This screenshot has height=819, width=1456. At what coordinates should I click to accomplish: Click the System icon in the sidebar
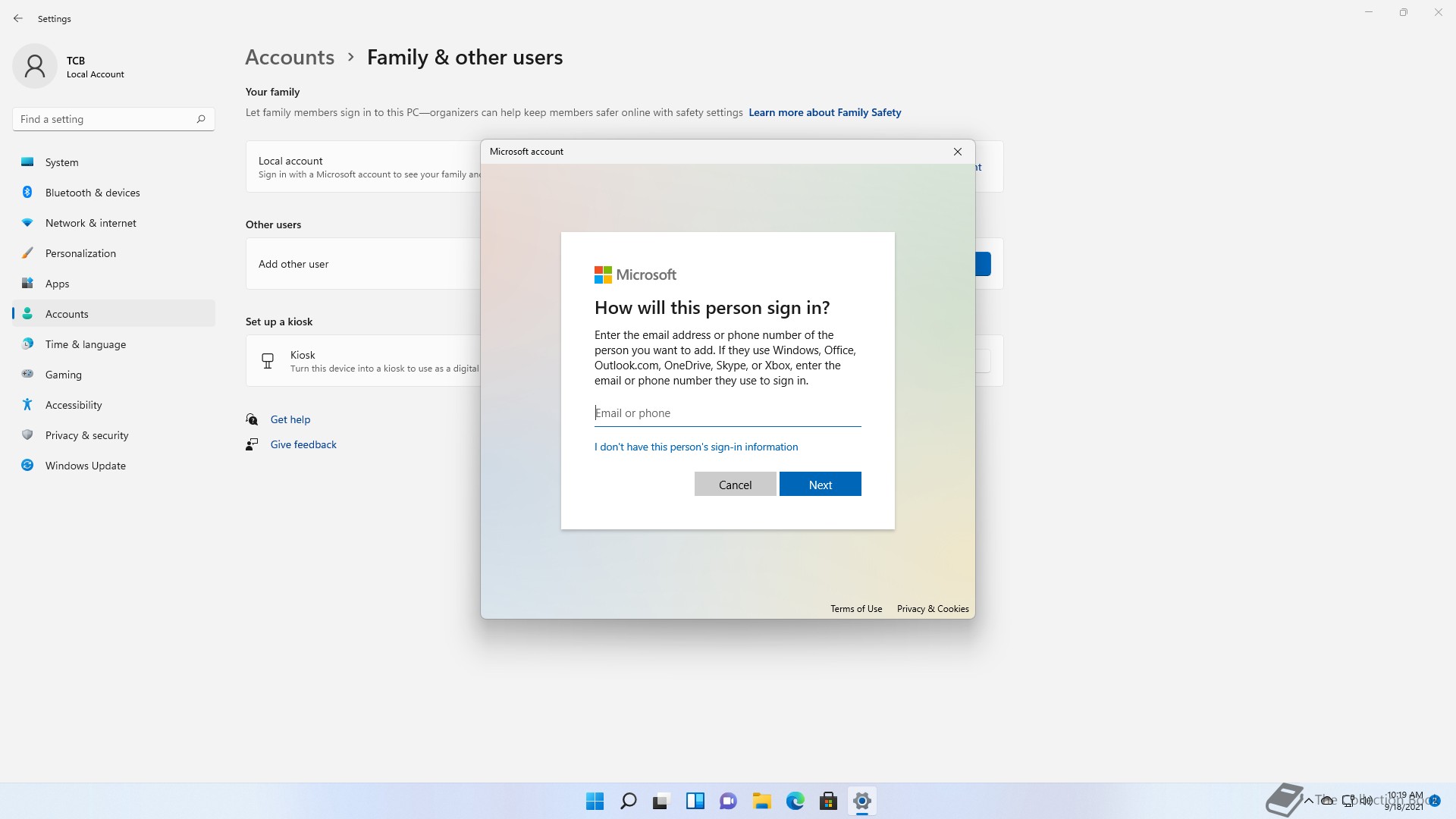click(27, 162)
